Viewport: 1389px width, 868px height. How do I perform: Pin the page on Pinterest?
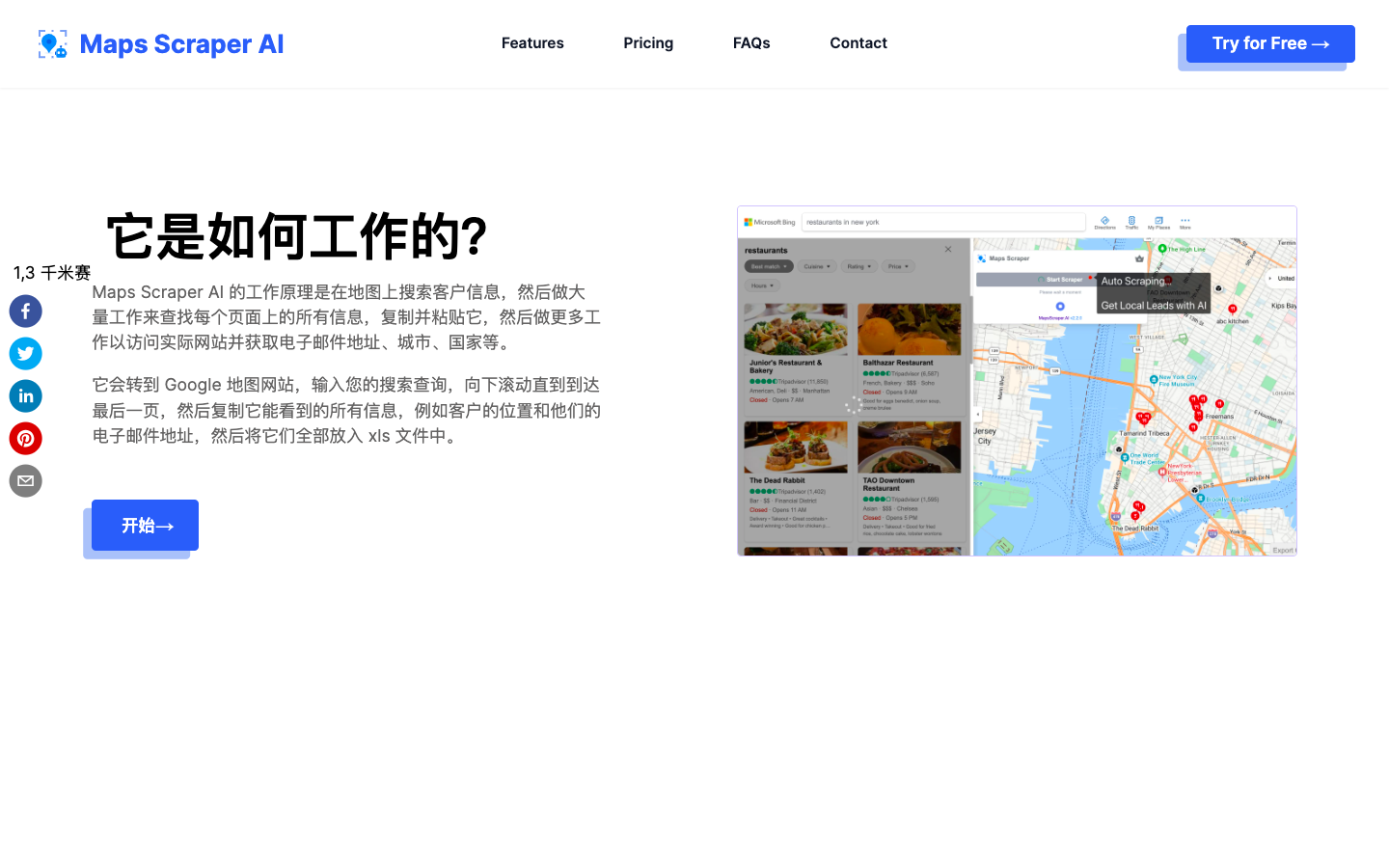(26, 439)
